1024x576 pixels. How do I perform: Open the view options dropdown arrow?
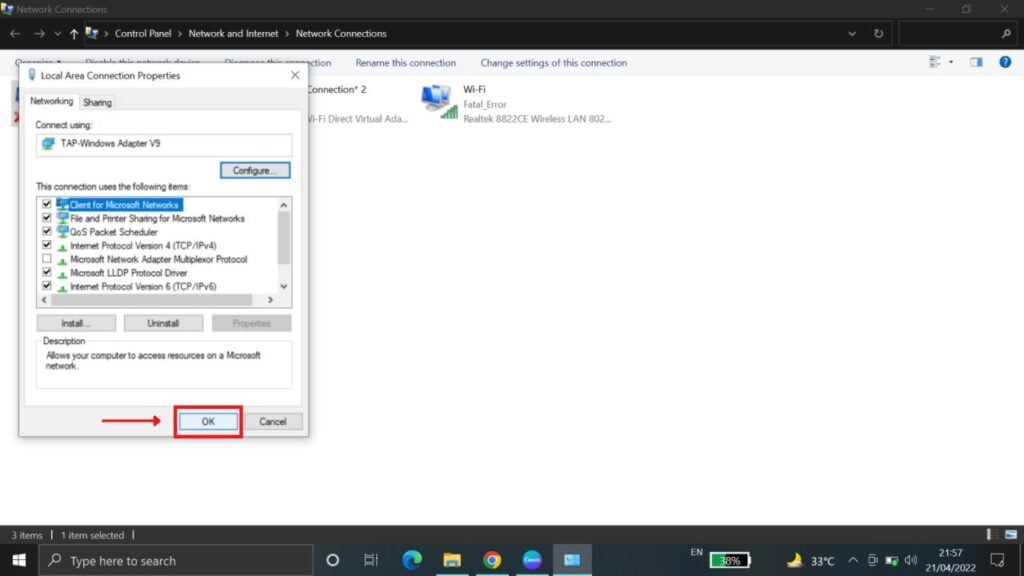(951, 62)
